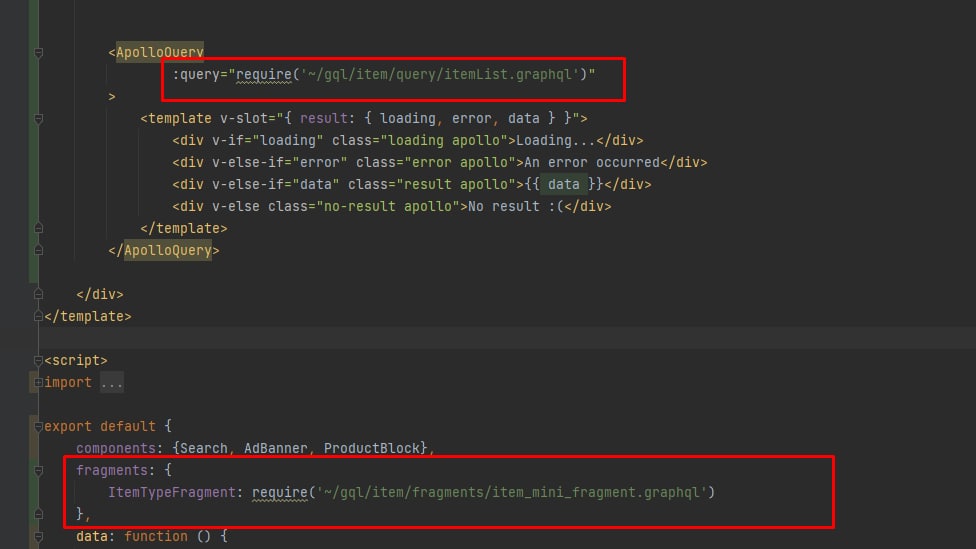976x549 pixels.
Task: Expand the collapsed '...' import placeholder
Action: [x=112, y=382]
